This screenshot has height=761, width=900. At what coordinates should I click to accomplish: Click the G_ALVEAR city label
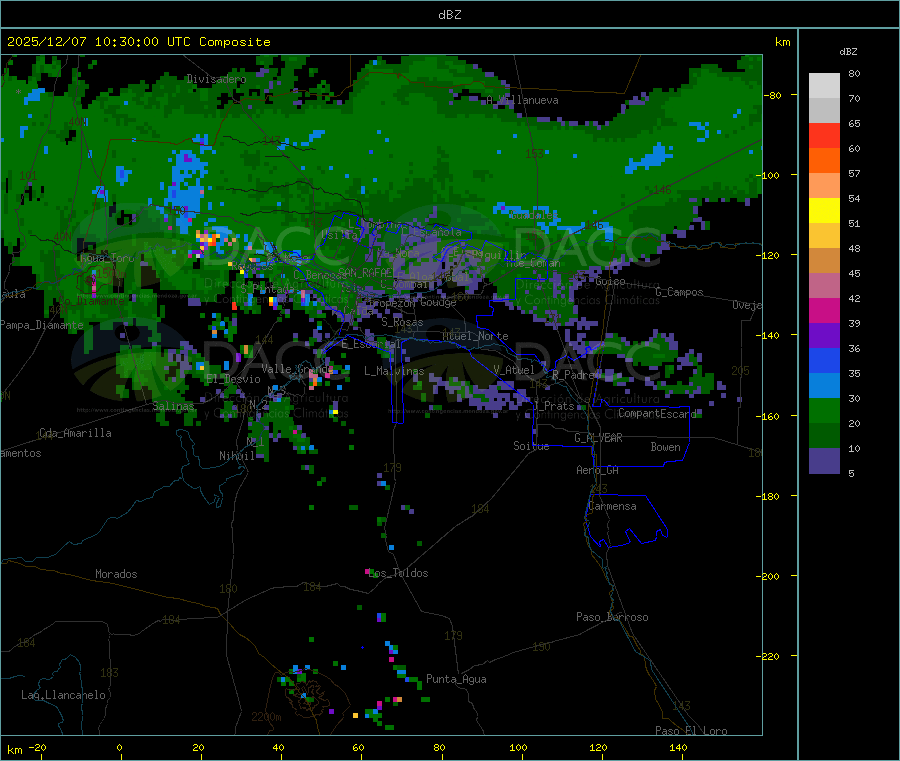pyautogui.click(x=598, y=438)
